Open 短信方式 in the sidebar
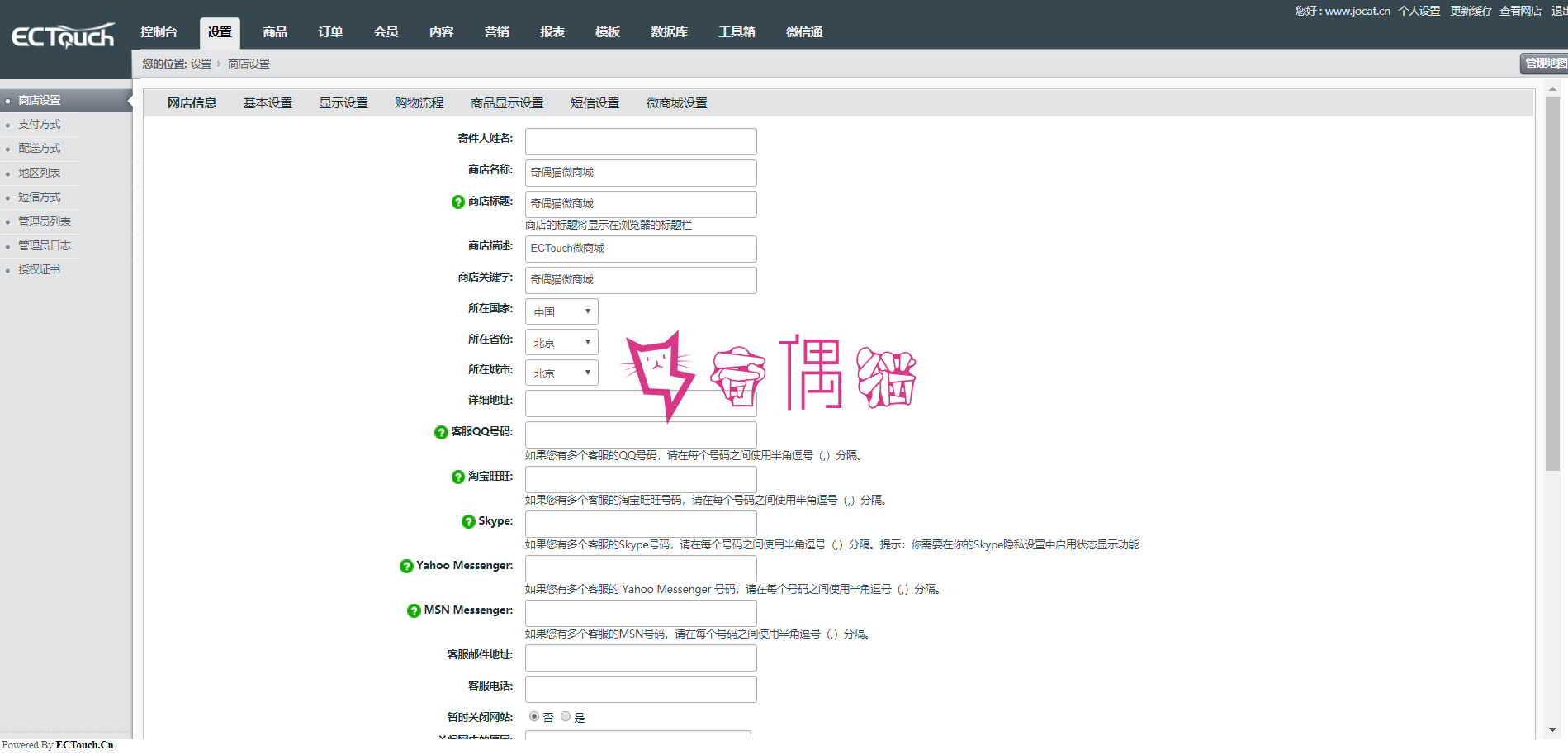 [40, 197]
